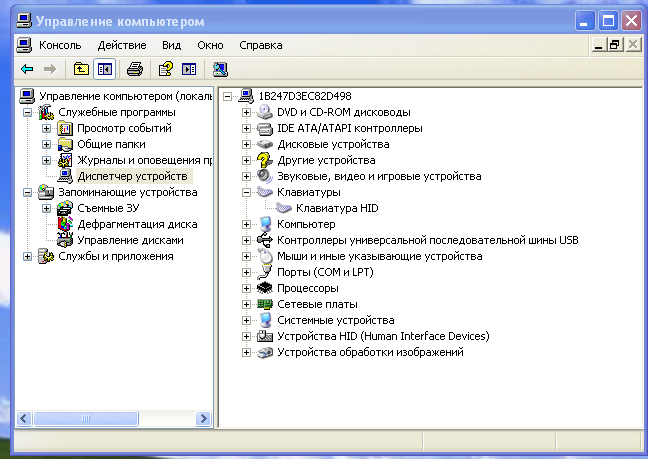Close the Управление компьютером window
Viewport: 648px width, 459px height.
[631, 21]
